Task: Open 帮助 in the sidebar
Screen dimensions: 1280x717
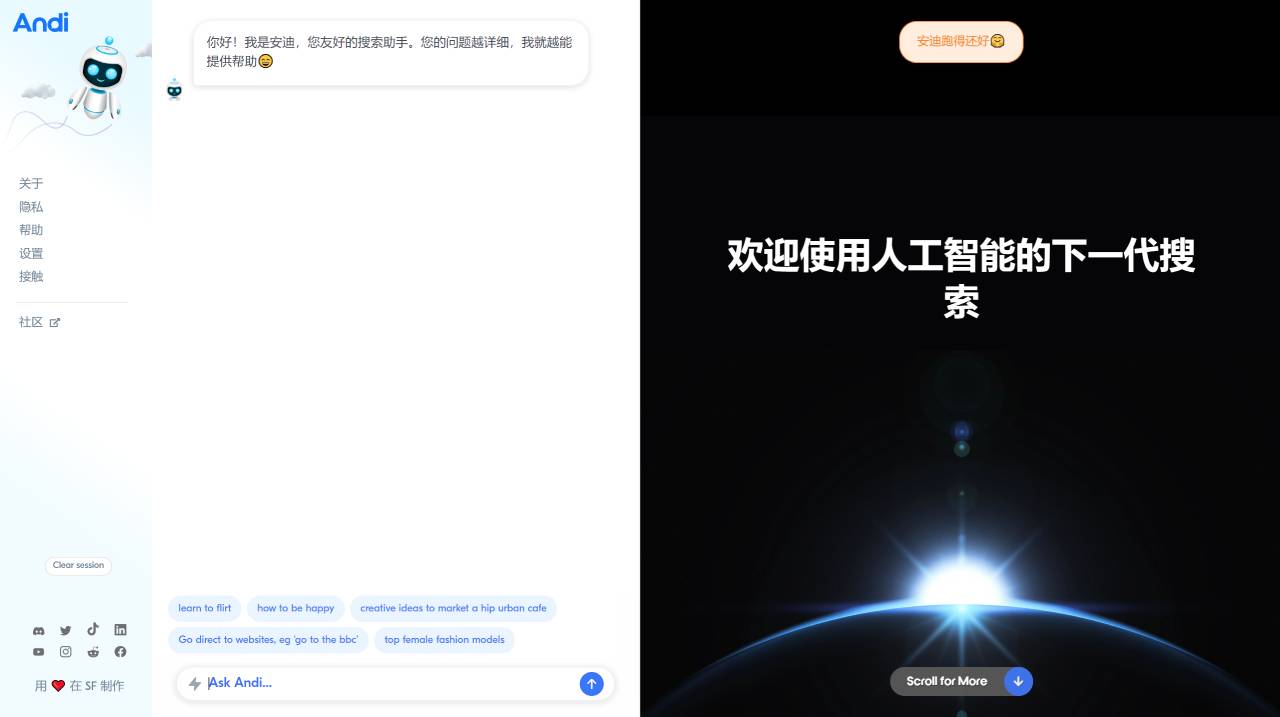Action: [31, 230]
